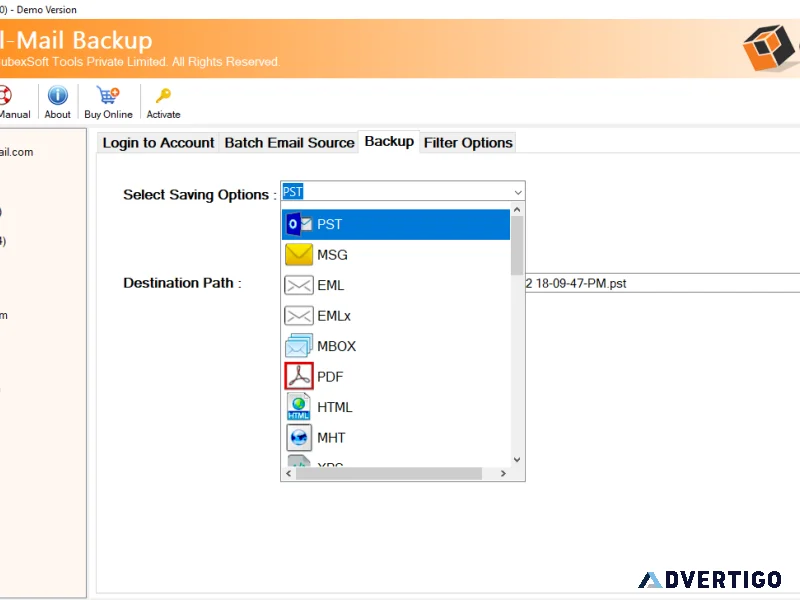Select MHT as saving option
Screen dimensions: 800x600
click(396, 438)
